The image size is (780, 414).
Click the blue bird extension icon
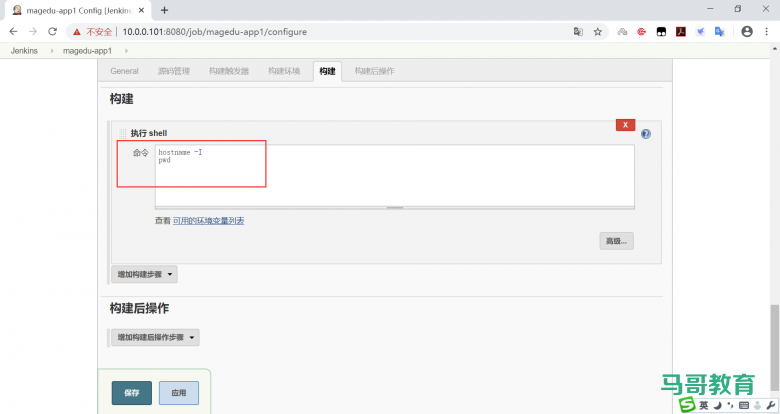click(700, 32)
